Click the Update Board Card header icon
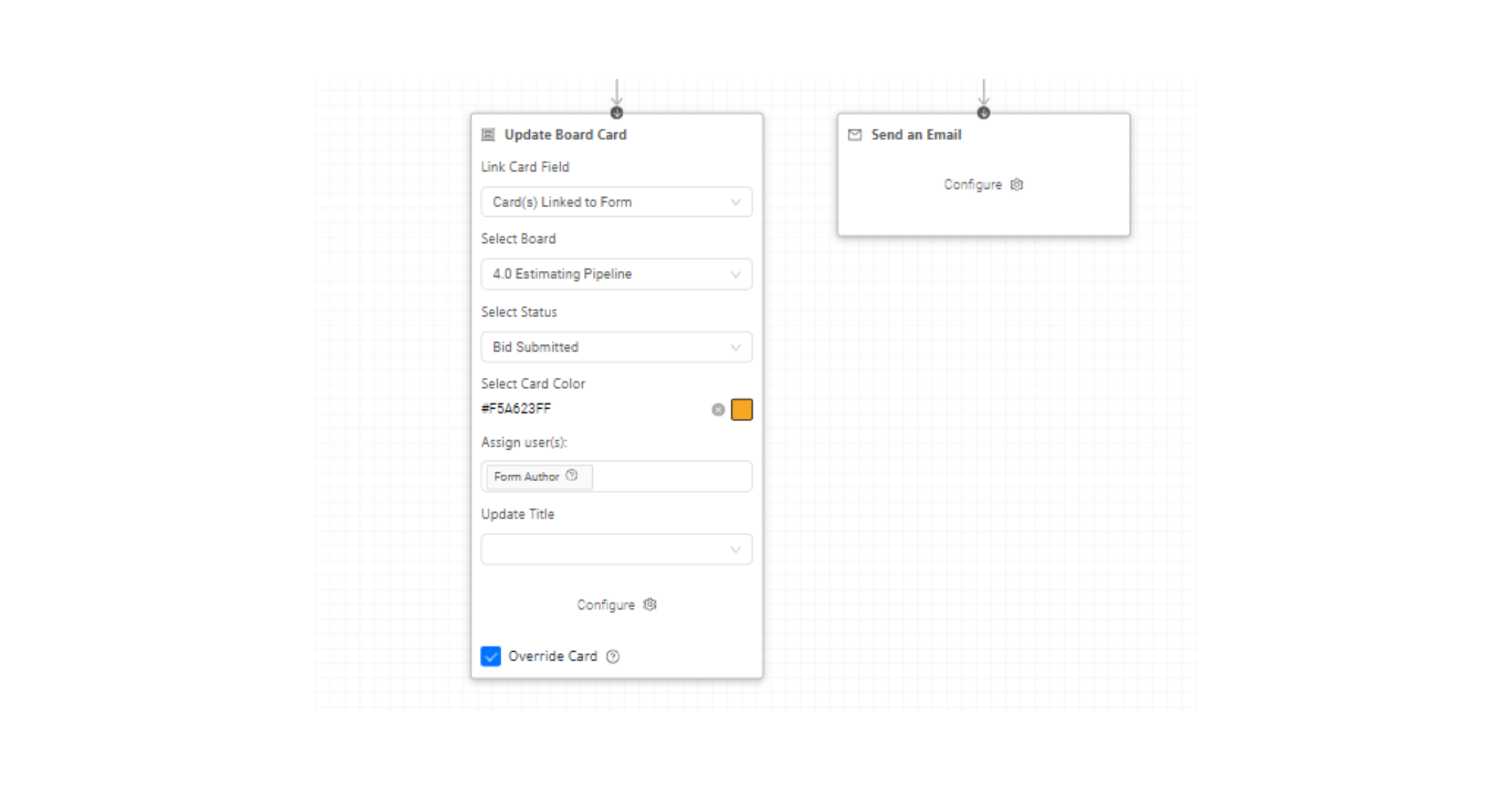 tap(488, 135)
